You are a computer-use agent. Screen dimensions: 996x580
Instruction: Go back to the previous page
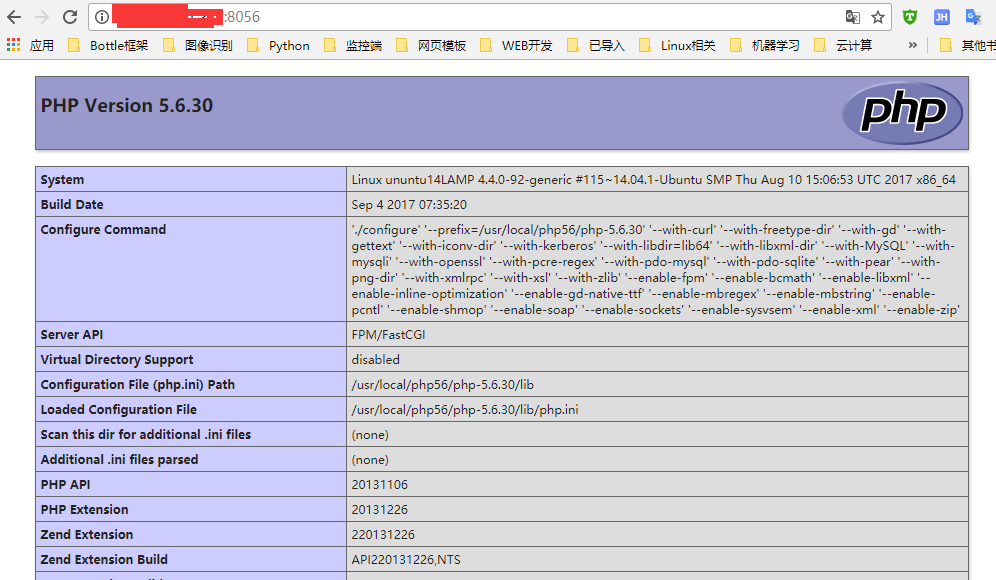(14, 17)
